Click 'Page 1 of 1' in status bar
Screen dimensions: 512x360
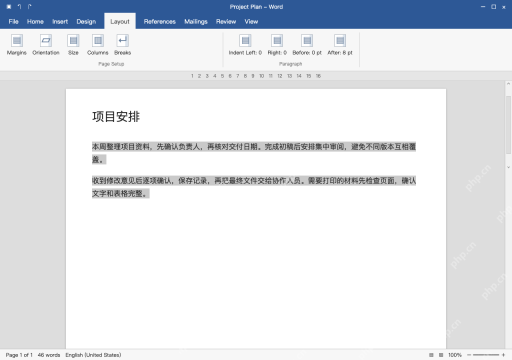(x=19, y=355)
